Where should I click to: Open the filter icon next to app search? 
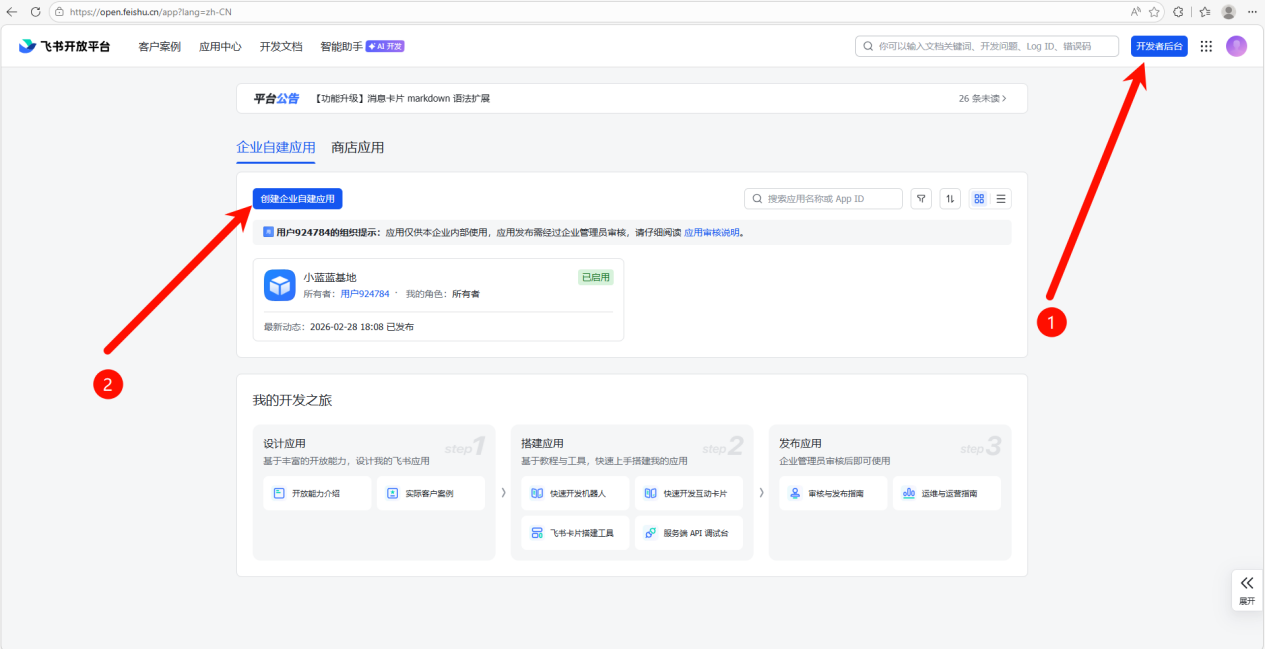[920, 198]
